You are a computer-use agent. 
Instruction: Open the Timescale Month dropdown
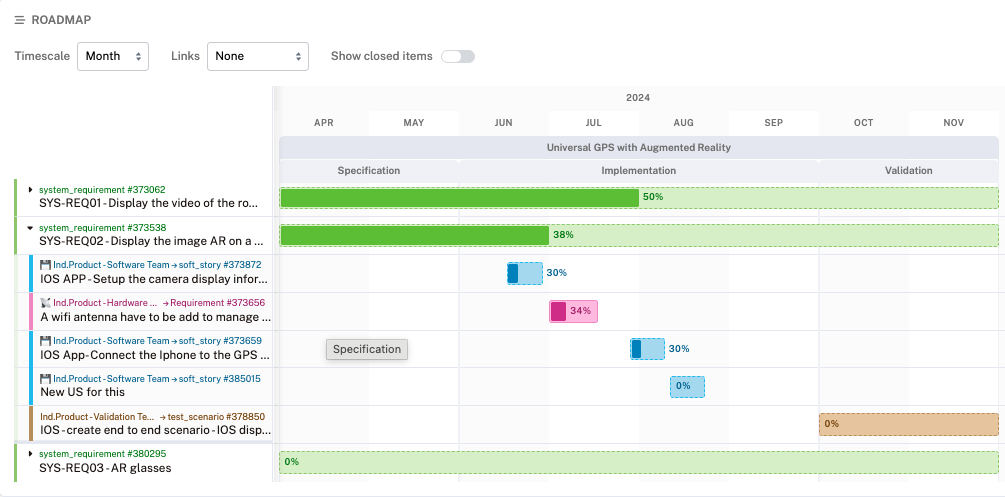113,56
